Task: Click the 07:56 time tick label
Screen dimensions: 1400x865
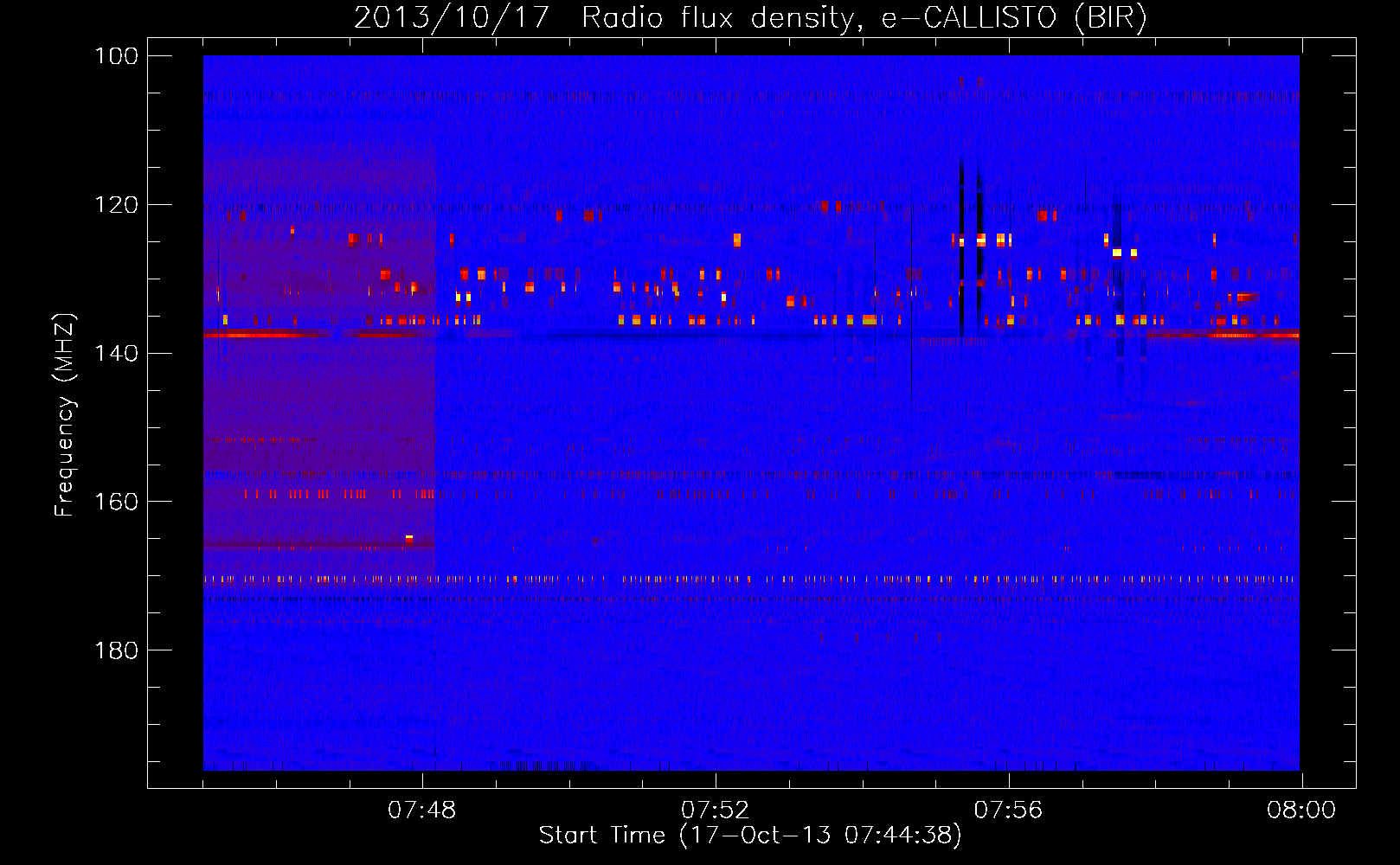Action: 1009,811
